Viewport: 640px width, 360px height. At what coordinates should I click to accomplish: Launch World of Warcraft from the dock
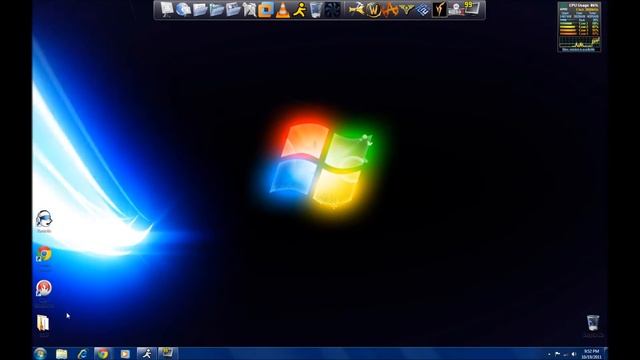click(x=373, y=10)
